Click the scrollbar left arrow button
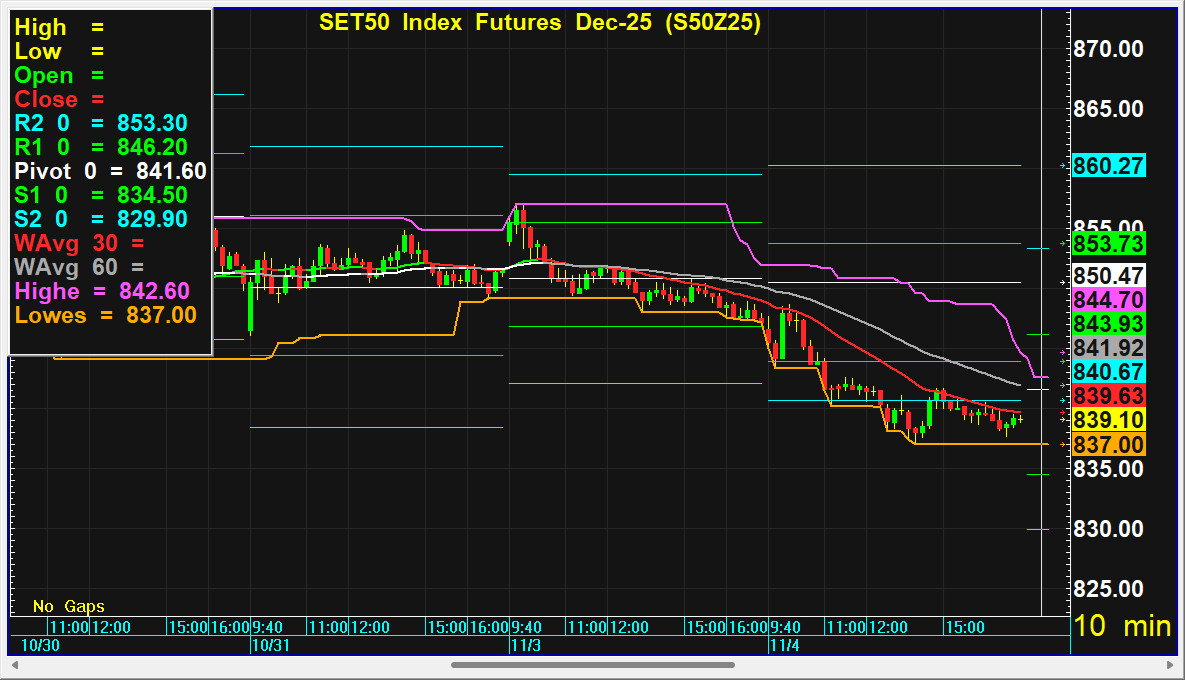 click(x=14, y=665)
